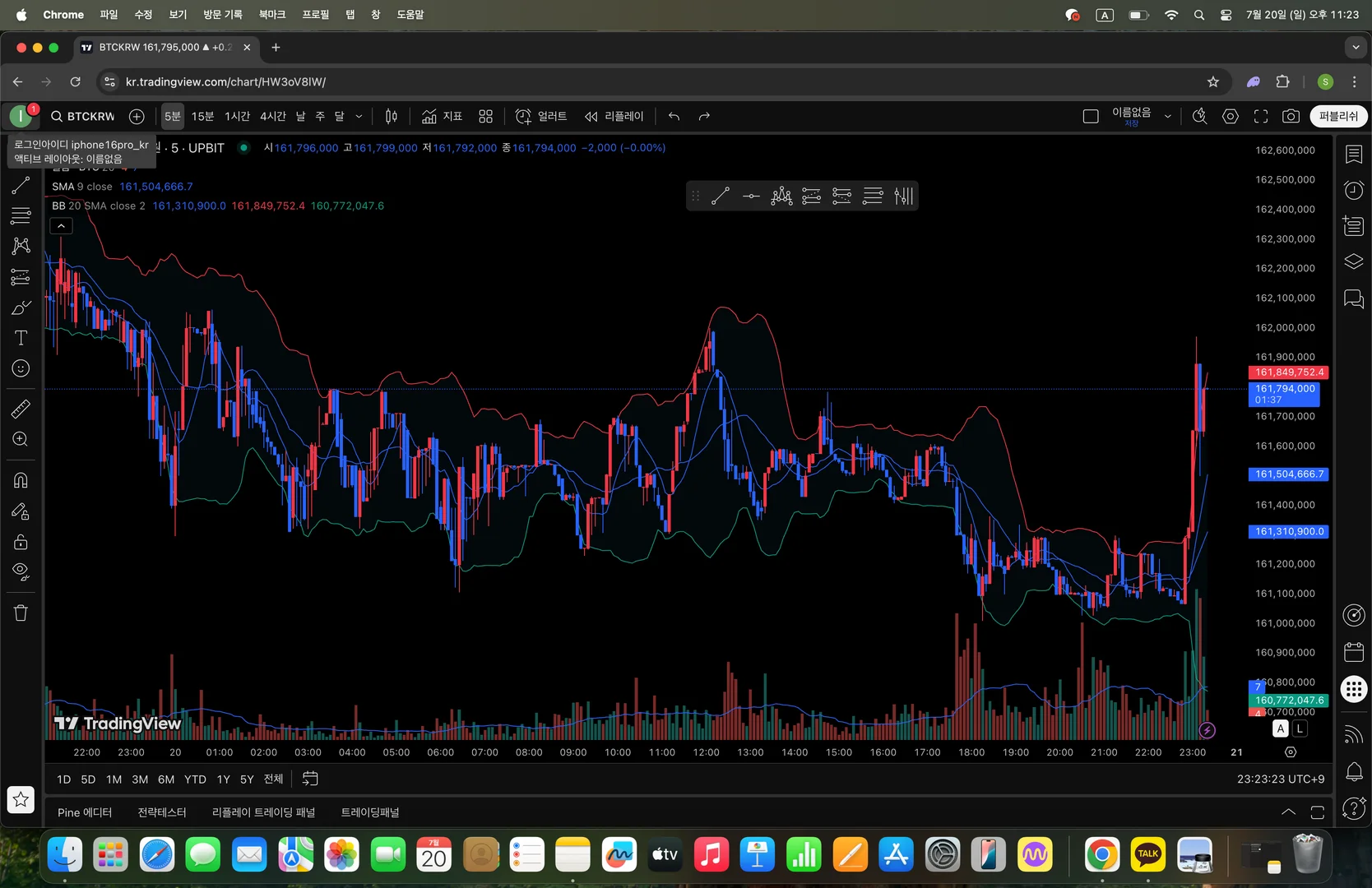Toggle auto scale A button

pyautogui.click(x=1281, y=728)
